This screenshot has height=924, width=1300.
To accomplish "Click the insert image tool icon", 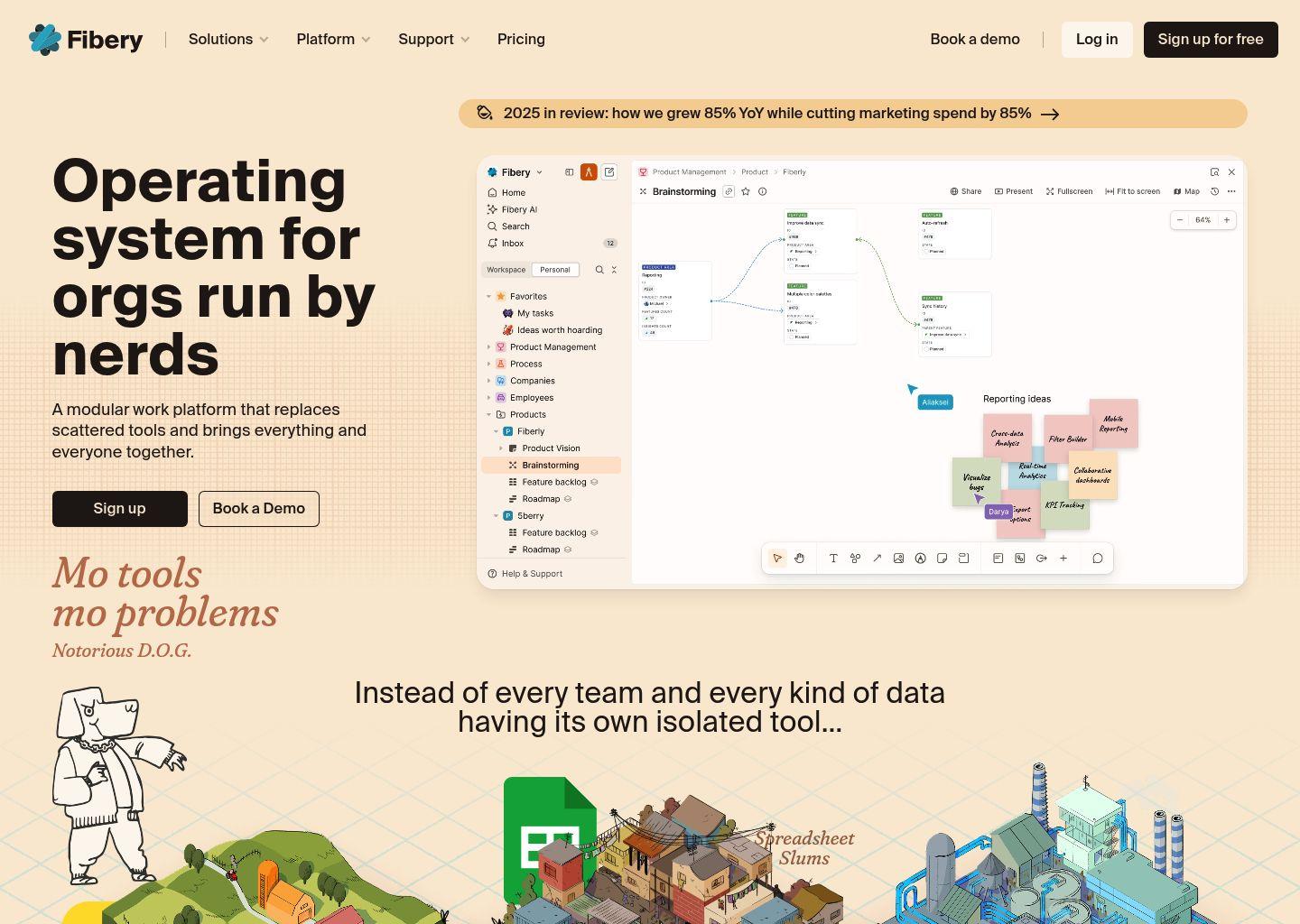I will 898,559.
